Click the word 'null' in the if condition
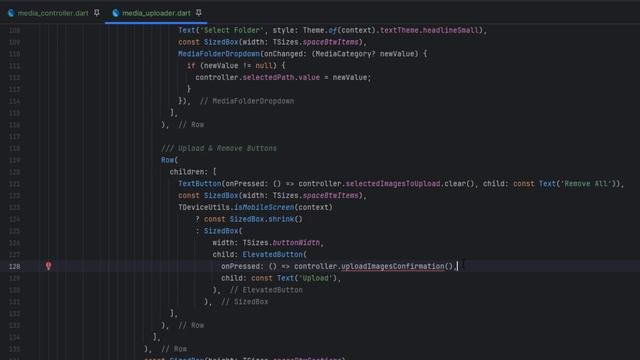Screen dimensions: 640x360 tap(264, 66)
